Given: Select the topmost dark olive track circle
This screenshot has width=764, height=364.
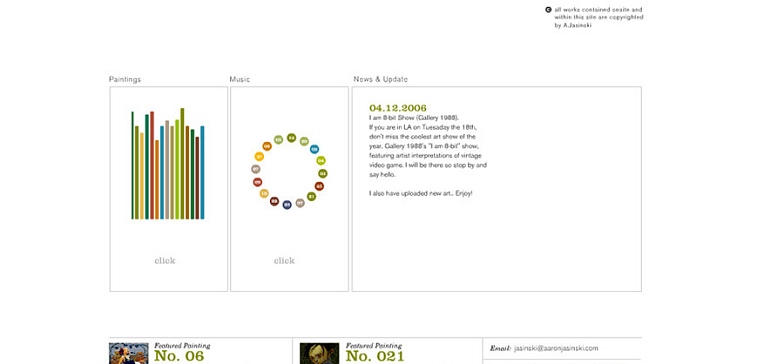Looking at the screenshot, I should point(291,138).
